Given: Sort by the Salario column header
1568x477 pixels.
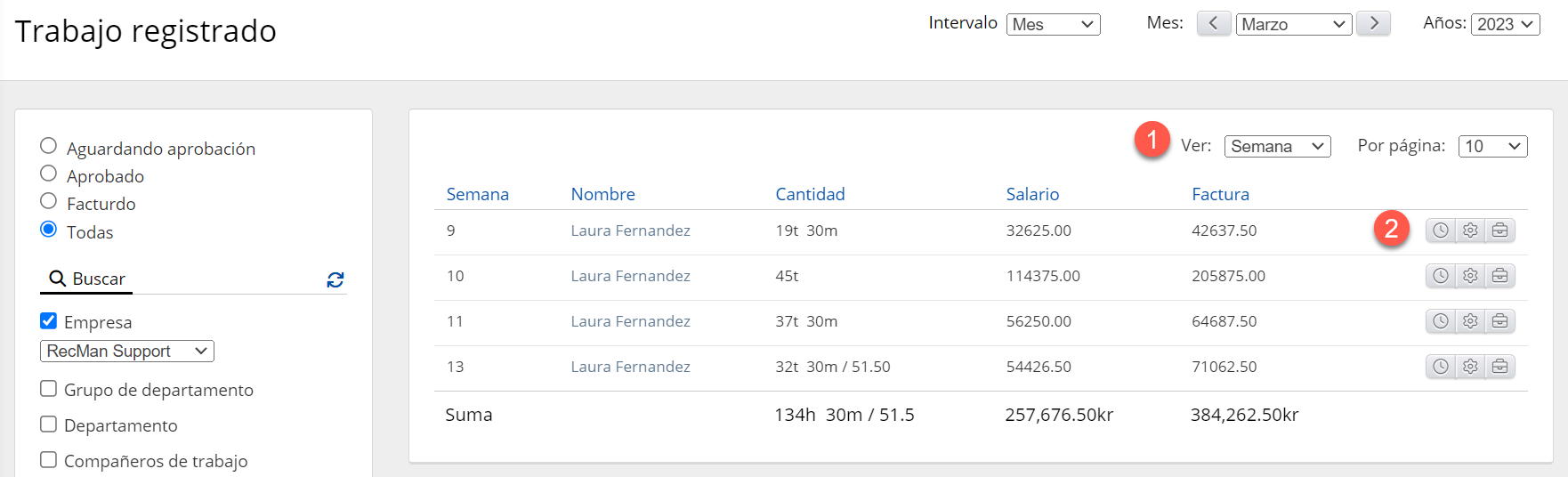Looking at the screenshot, I should click(x=1032, y=194).
